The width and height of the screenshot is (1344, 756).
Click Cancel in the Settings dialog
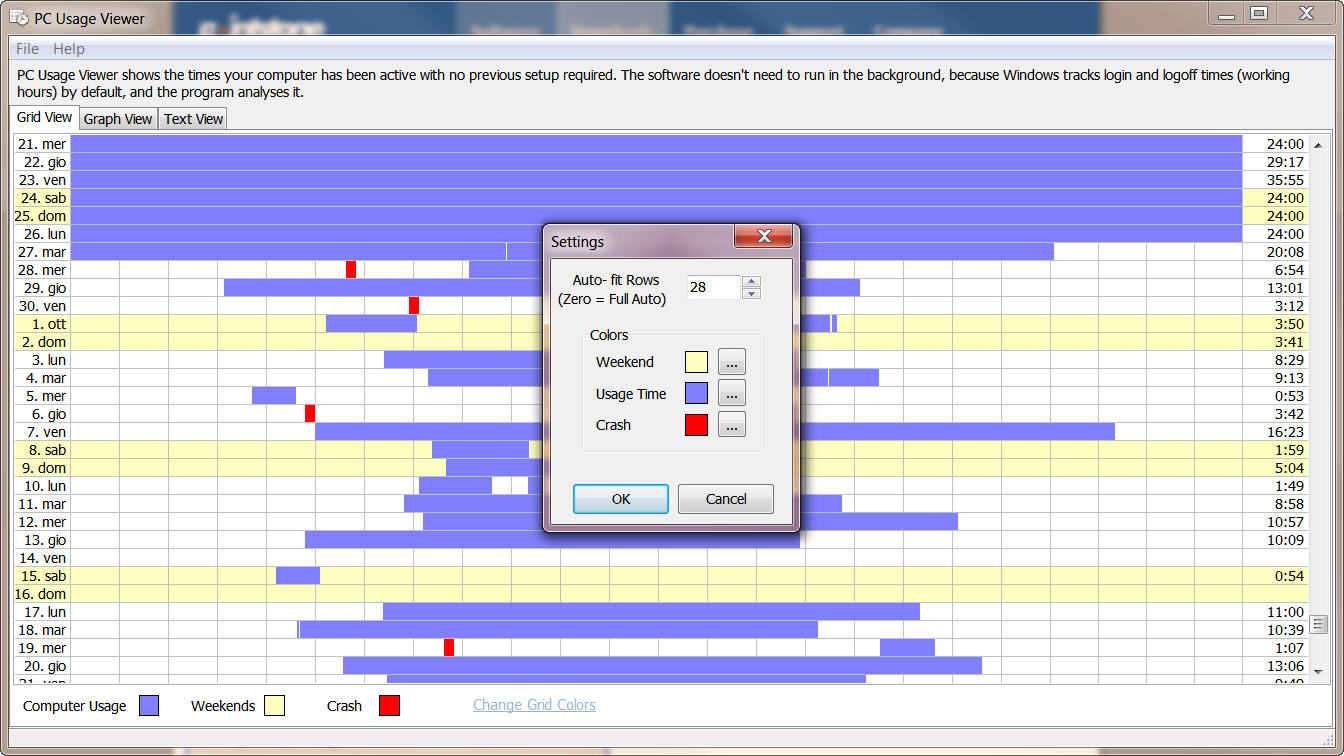pos(726,499)
